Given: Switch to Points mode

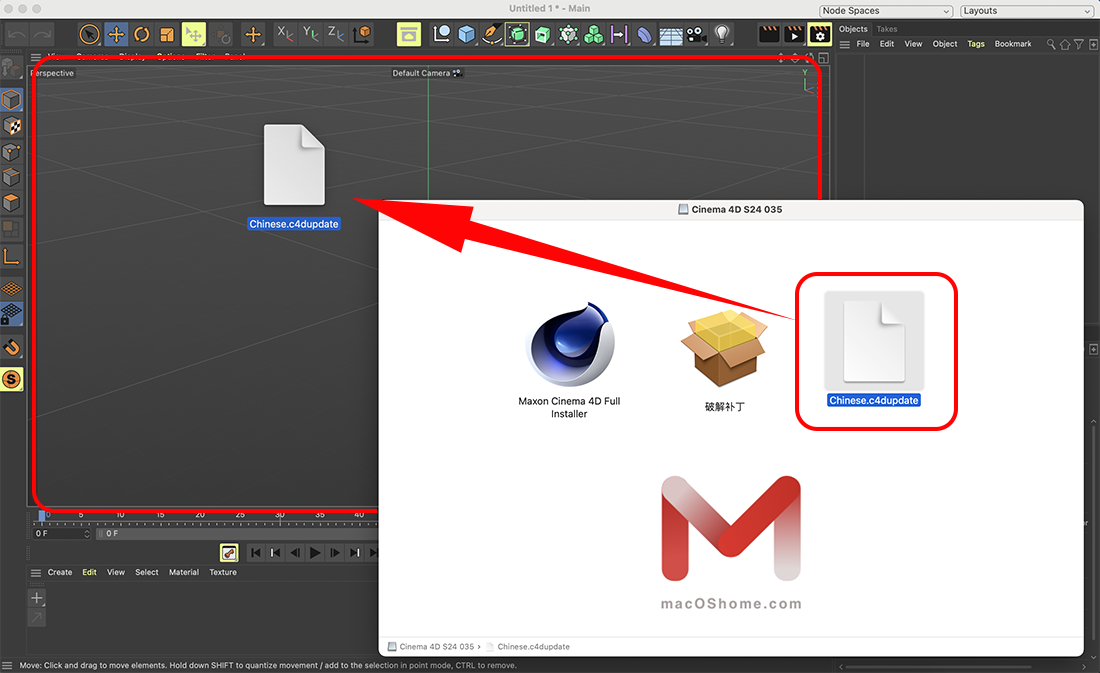Looking at the screenshot, I should (11, 152).
